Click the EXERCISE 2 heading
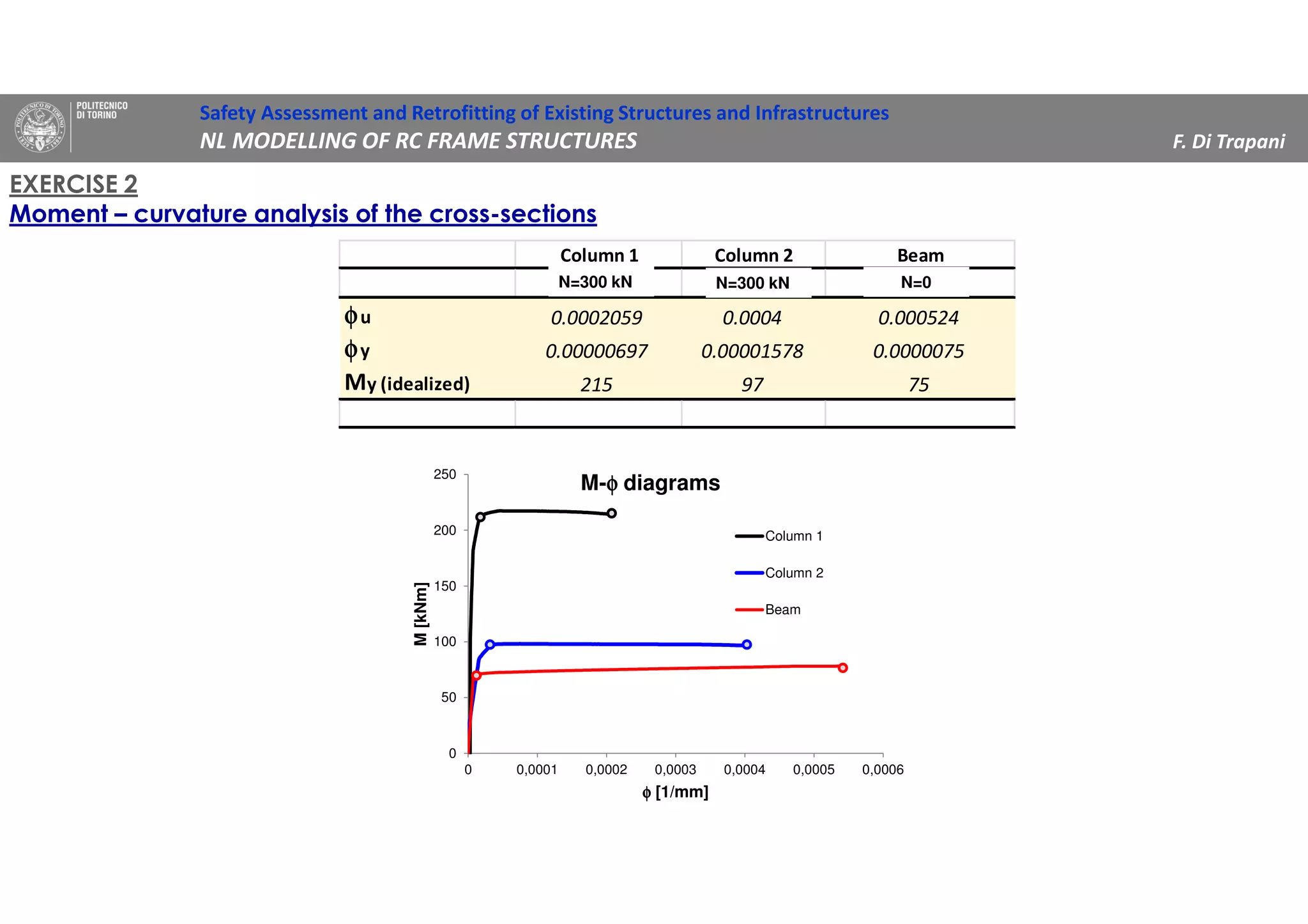Viewport: 1308px width, 924px height. (73, 185)
